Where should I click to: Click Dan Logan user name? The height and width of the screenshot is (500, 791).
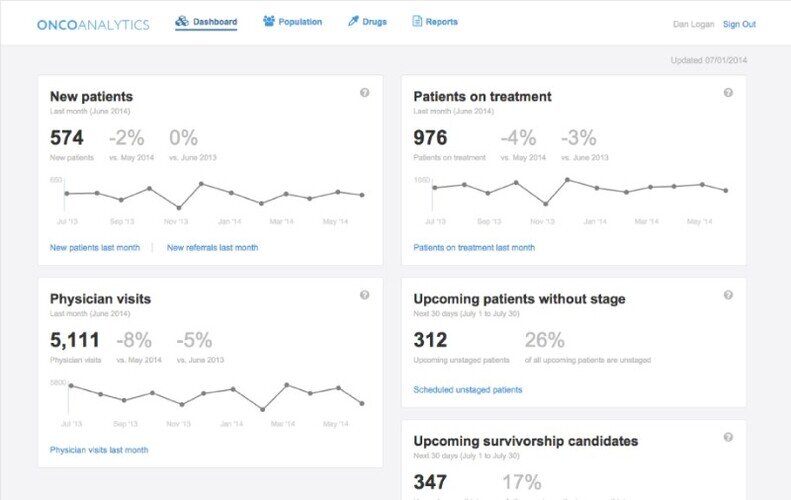694,24
